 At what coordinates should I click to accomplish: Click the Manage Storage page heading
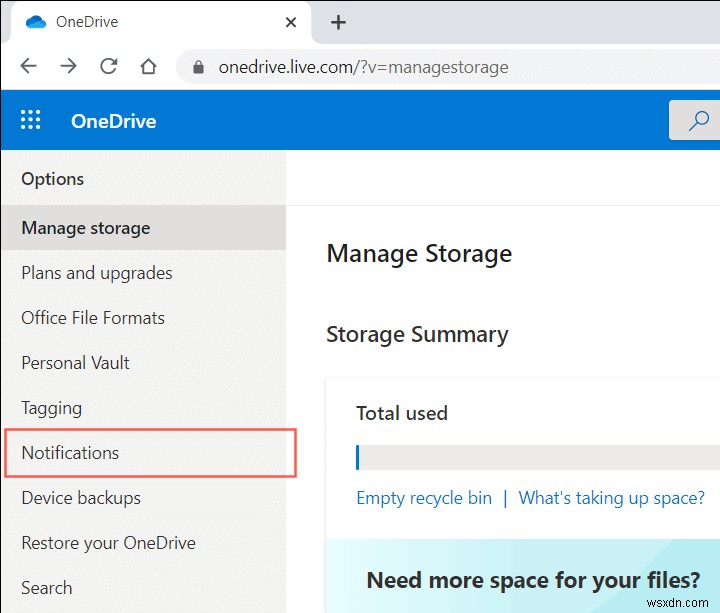(x=419, y=254)
